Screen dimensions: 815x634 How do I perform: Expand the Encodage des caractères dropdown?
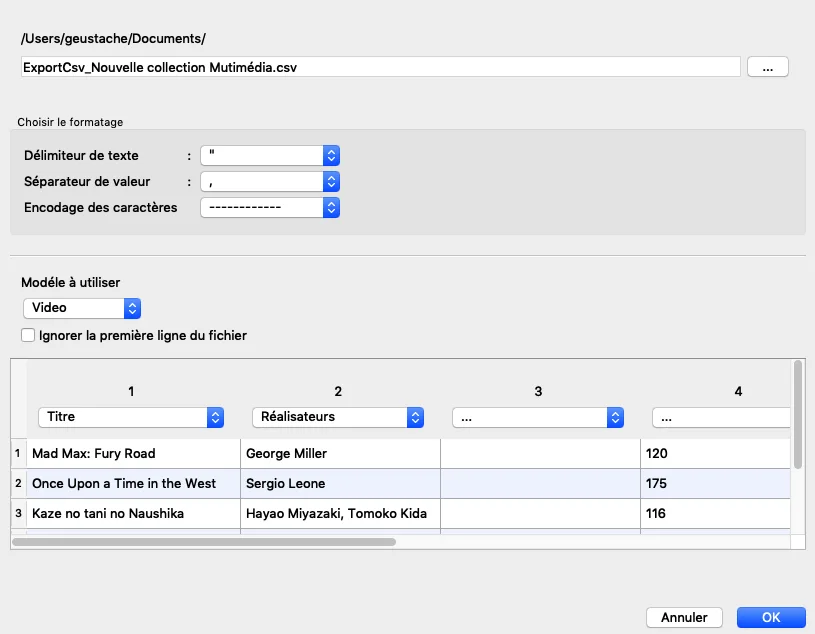click(x=270, y=207)
